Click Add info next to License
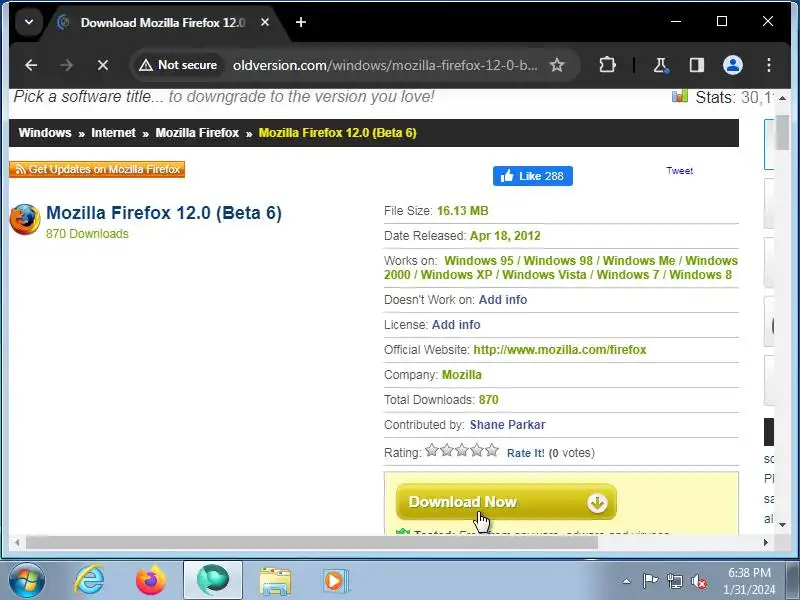Screen dimensions: 800x600 click(x=456, y=324)
